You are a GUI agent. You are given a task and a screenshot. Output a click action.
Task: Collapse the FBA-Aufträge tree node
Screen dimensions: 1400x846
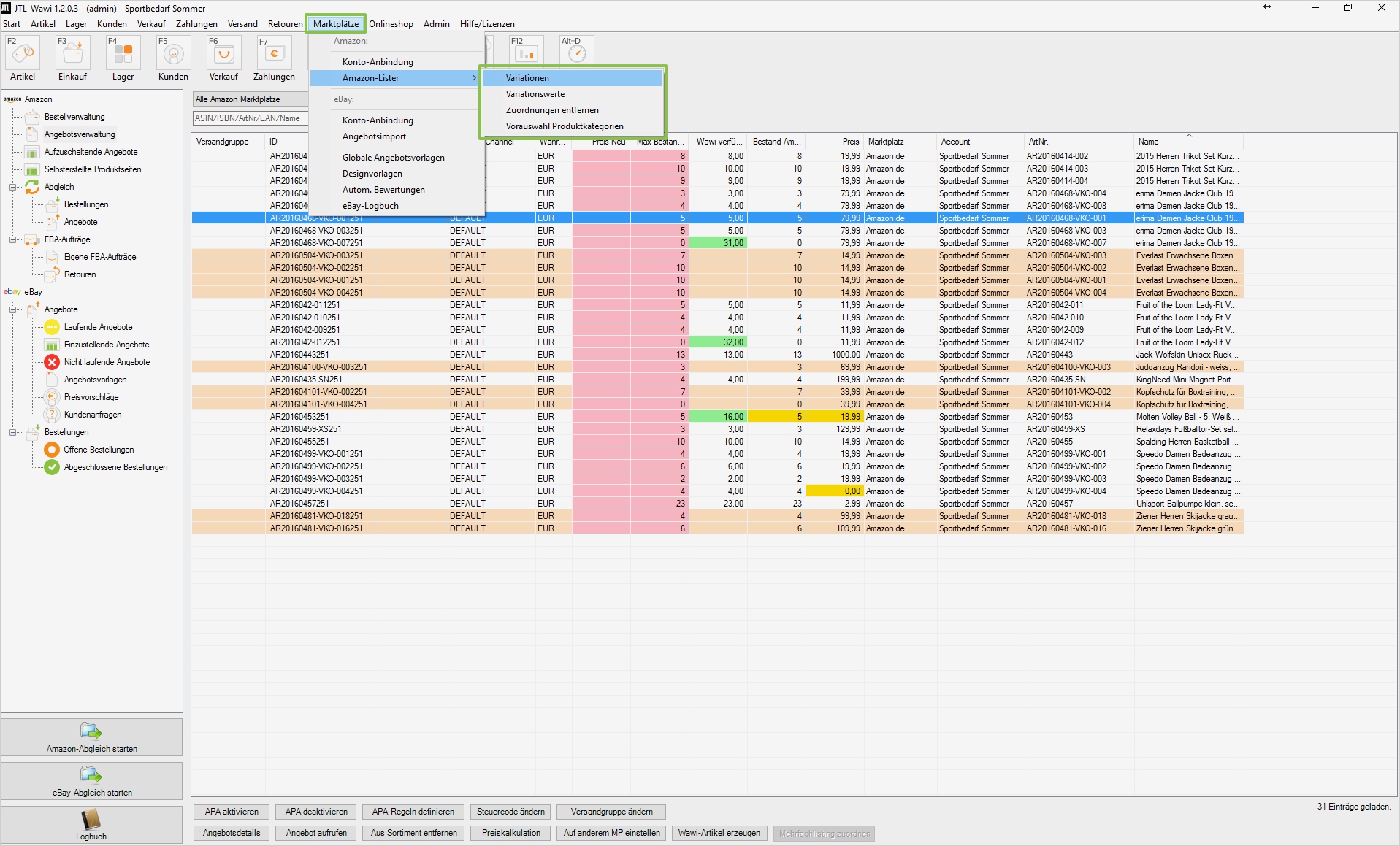point(12,239)
